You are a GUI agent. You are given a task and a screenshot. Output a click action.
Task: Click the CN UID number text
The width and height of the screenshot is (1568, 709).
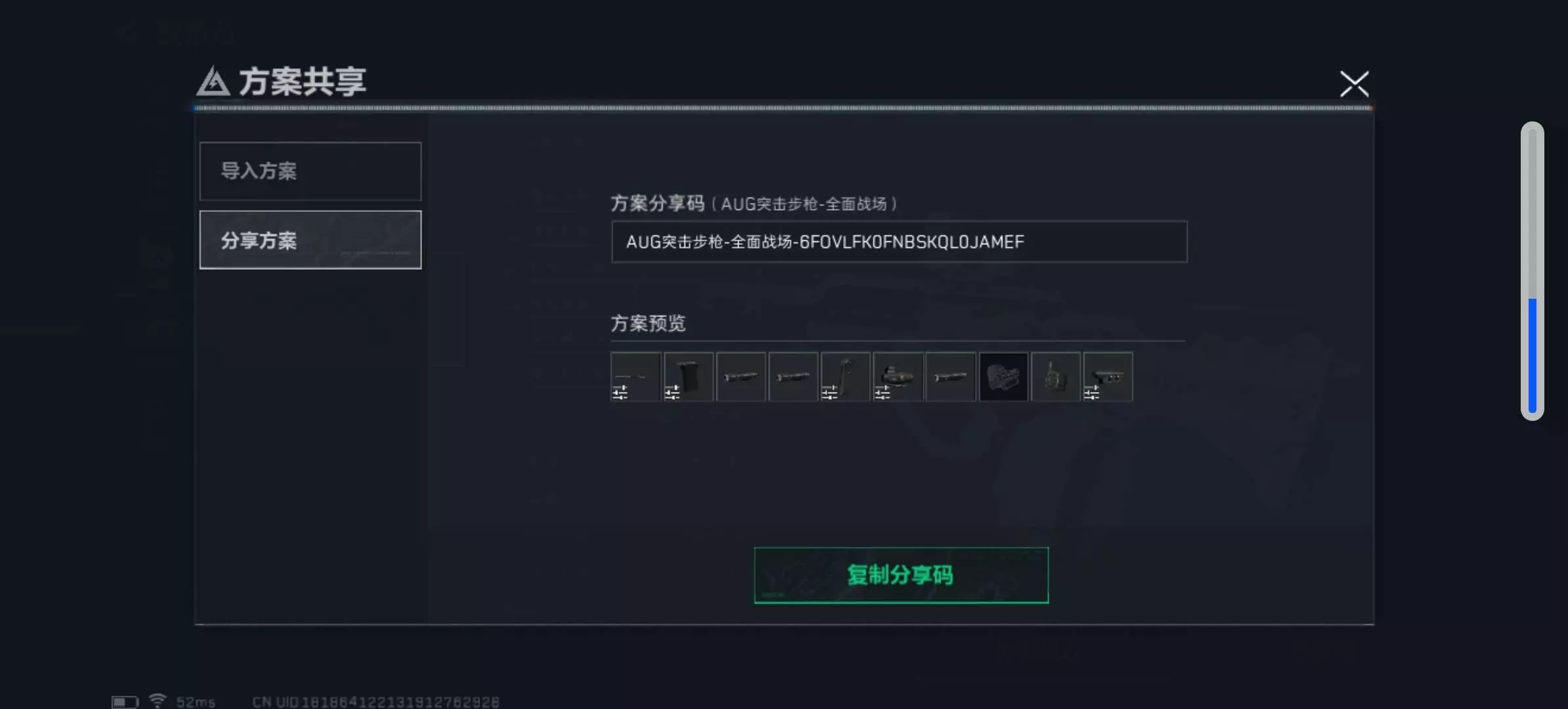(376, 702)
